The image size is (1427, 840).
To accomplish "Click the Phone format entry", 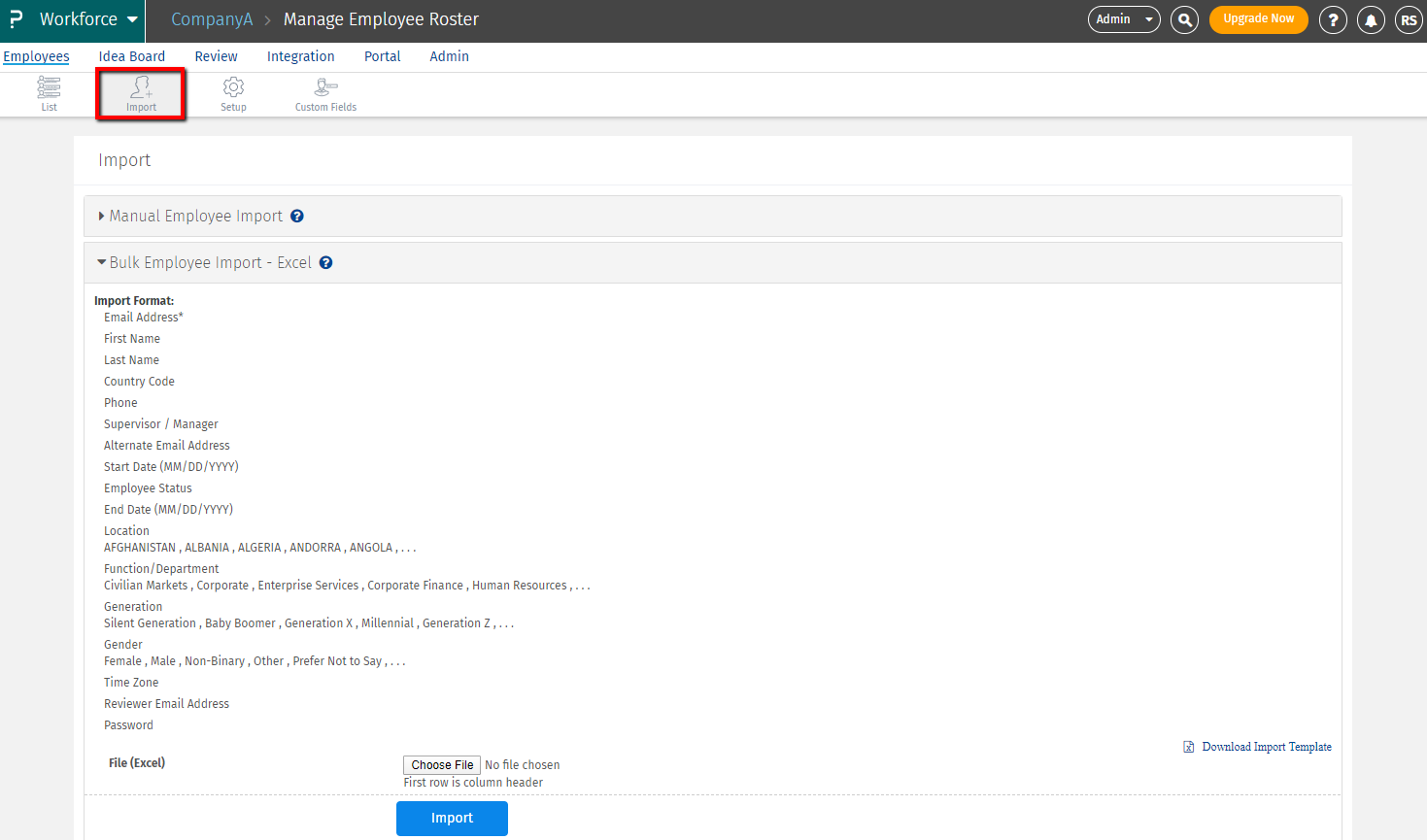I will point(120,403).
